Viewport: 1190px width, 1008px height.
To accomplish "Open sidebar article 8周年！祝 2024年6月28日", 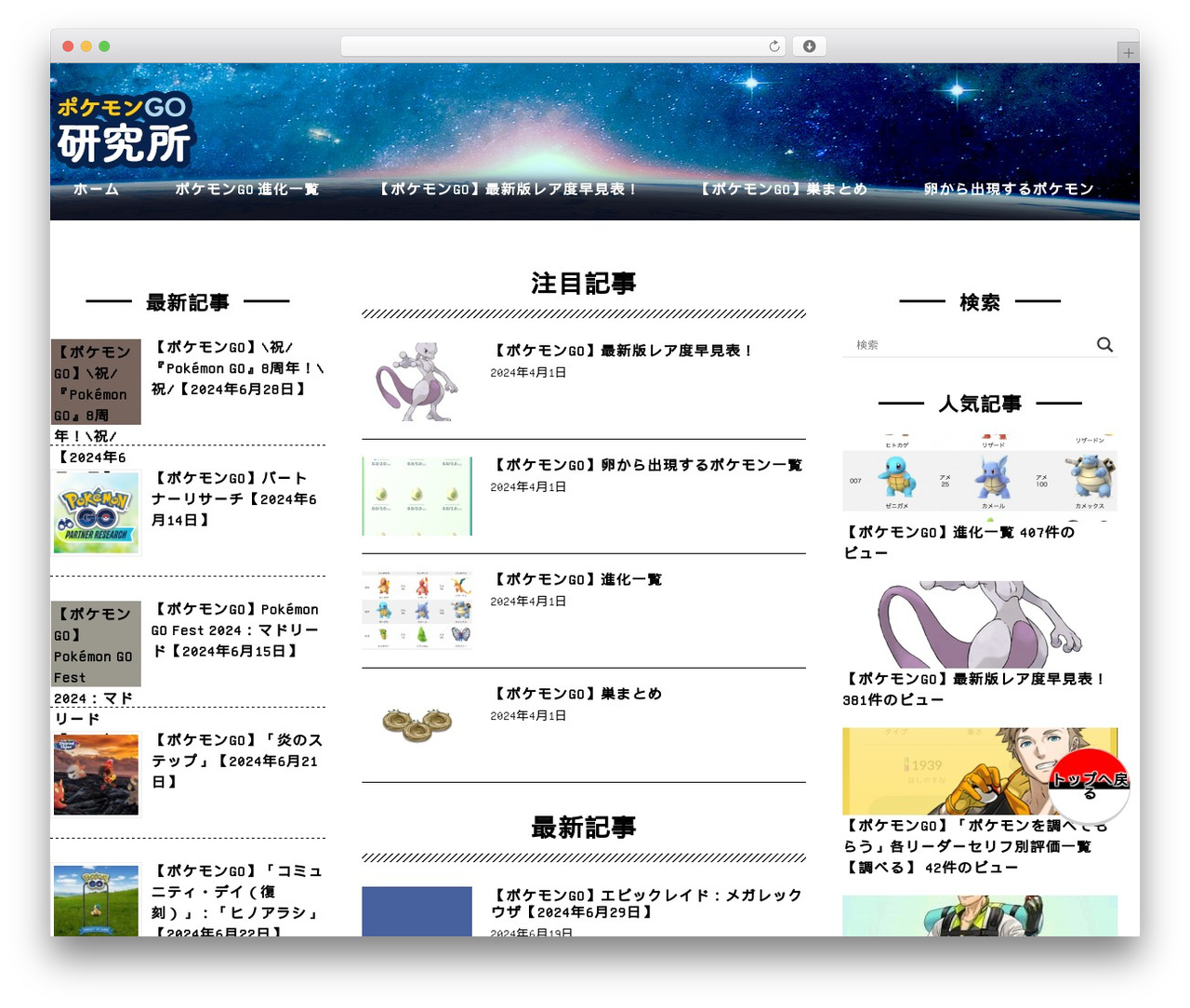I will [x=238, y=368].
